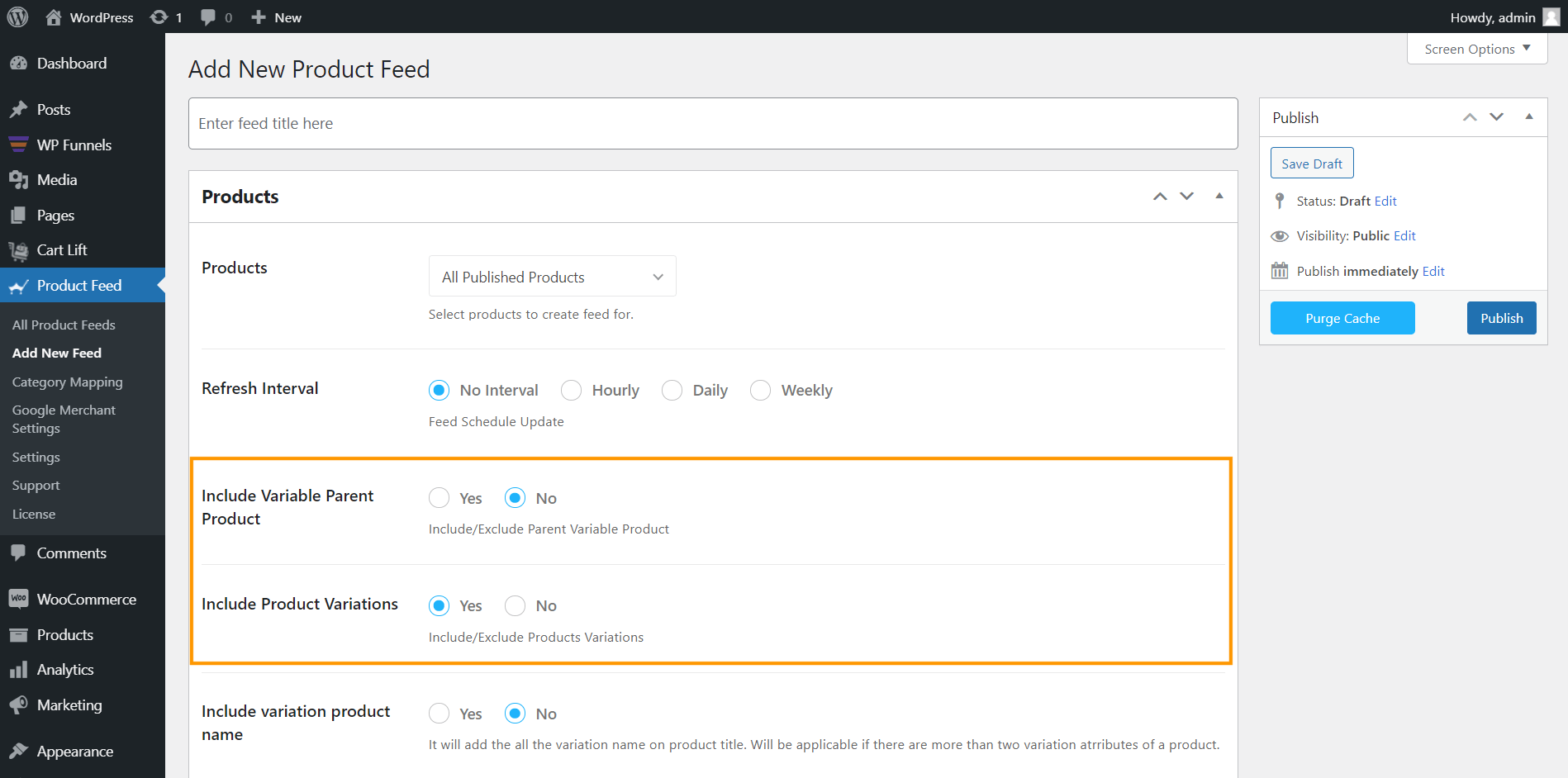Edit the Public visibility link
Image resolution: width=1568 pixels, height=778 pixels.
pos(1404,236)
